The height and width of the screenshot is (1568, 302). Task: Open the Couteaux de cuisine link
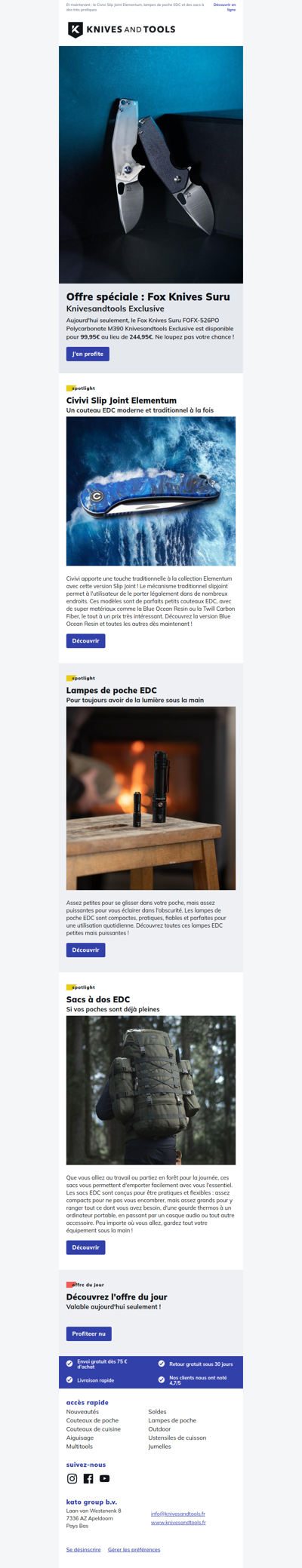pos(94,1428)
